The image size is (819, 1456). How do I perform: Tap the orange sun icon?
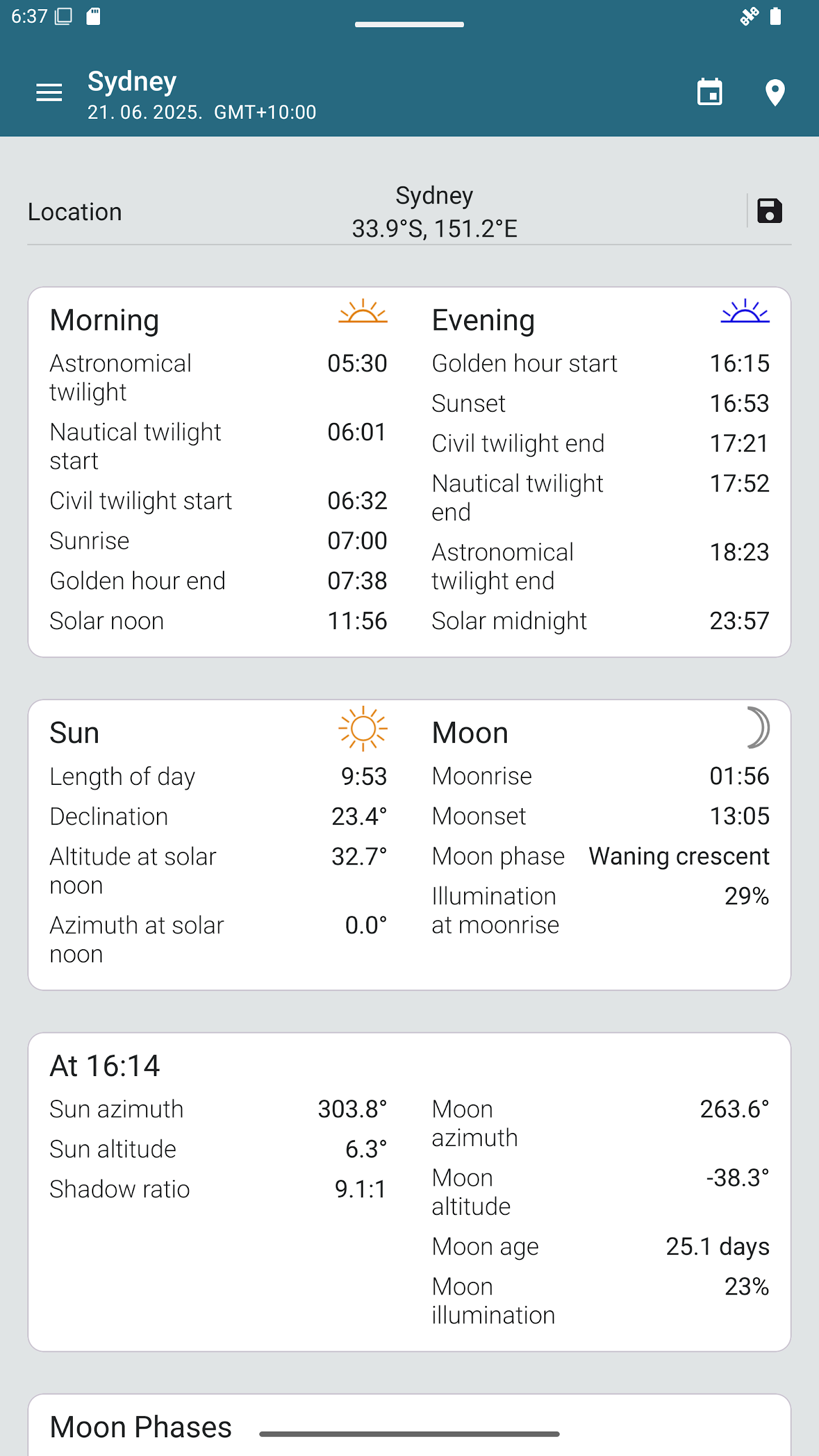click(x=362, y=729)
